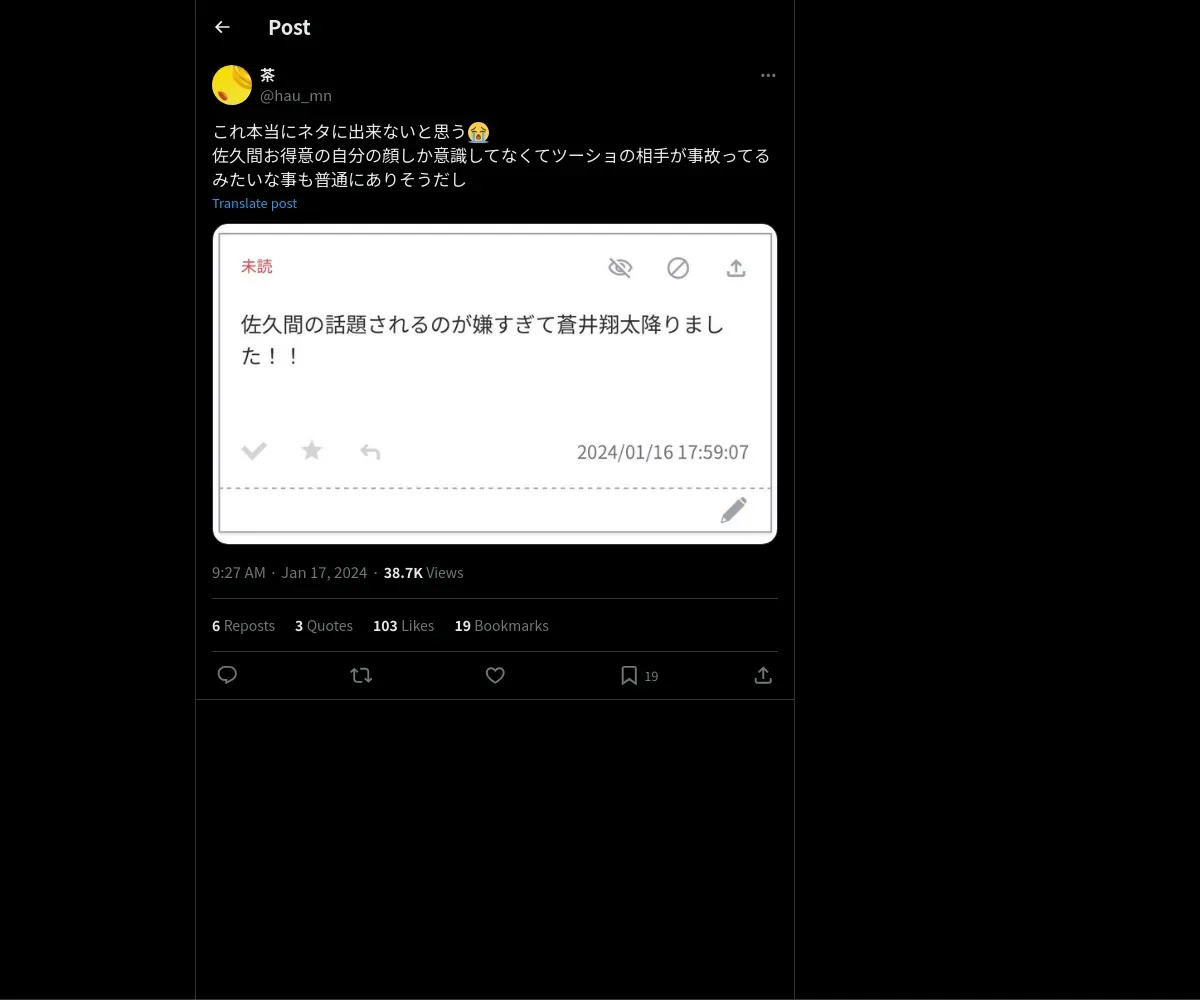
Task: Click the reply arrow in message card
Action: 370,452
